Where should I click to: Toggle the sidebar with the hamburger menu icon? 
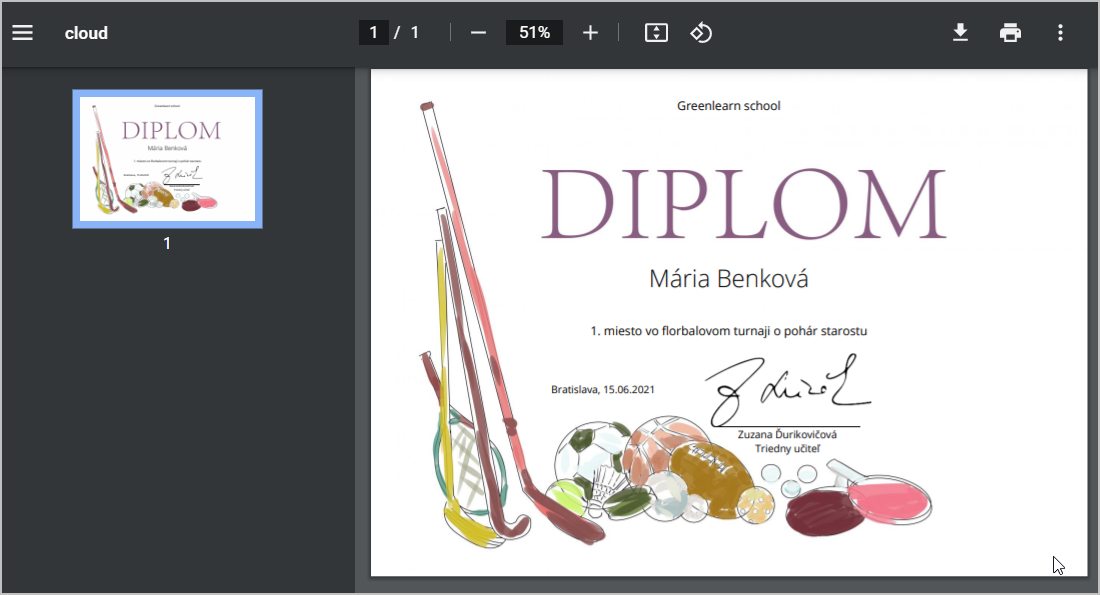[22, 33]
